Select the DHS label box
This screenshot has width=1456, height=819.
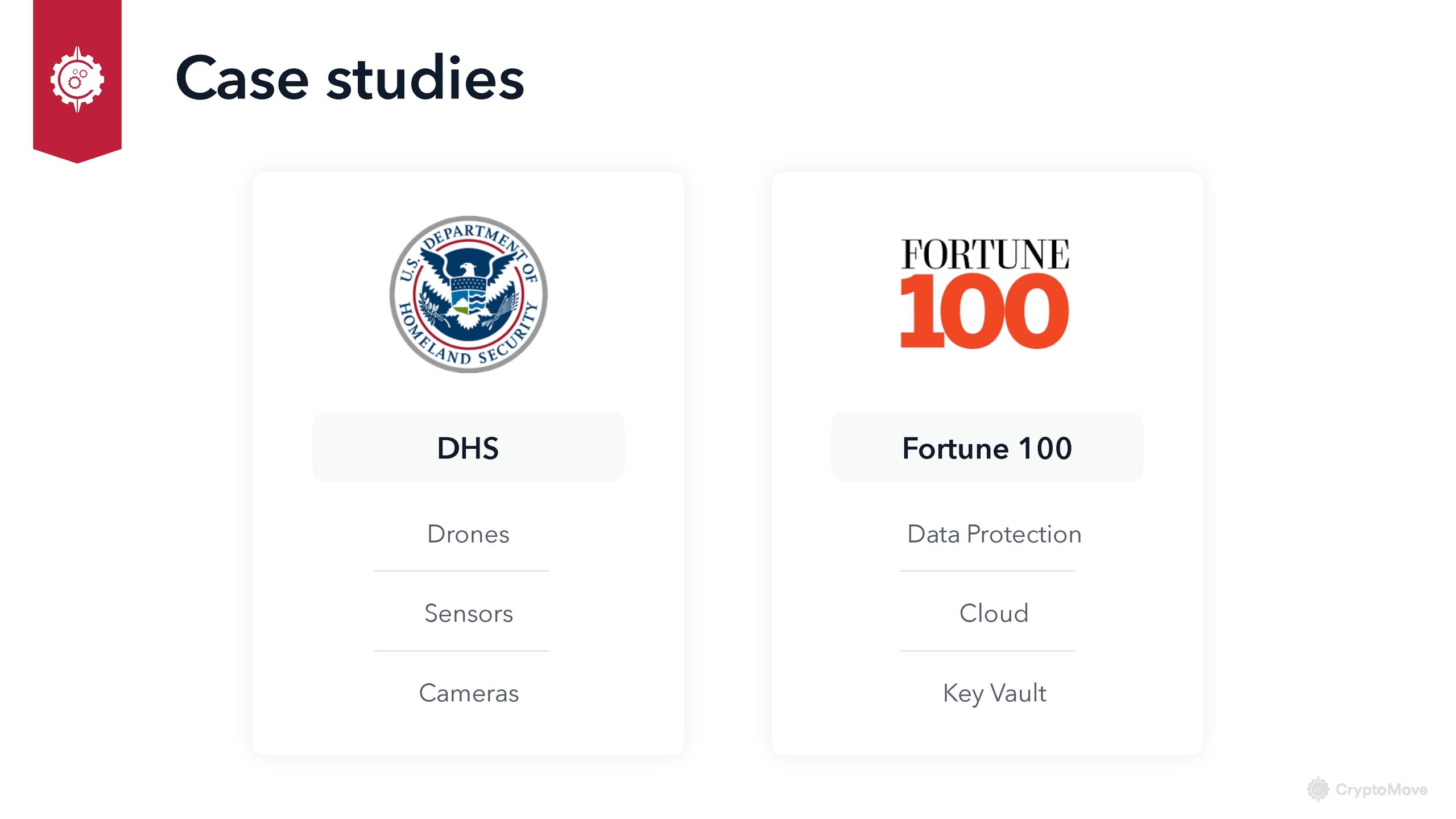(468, 448)
